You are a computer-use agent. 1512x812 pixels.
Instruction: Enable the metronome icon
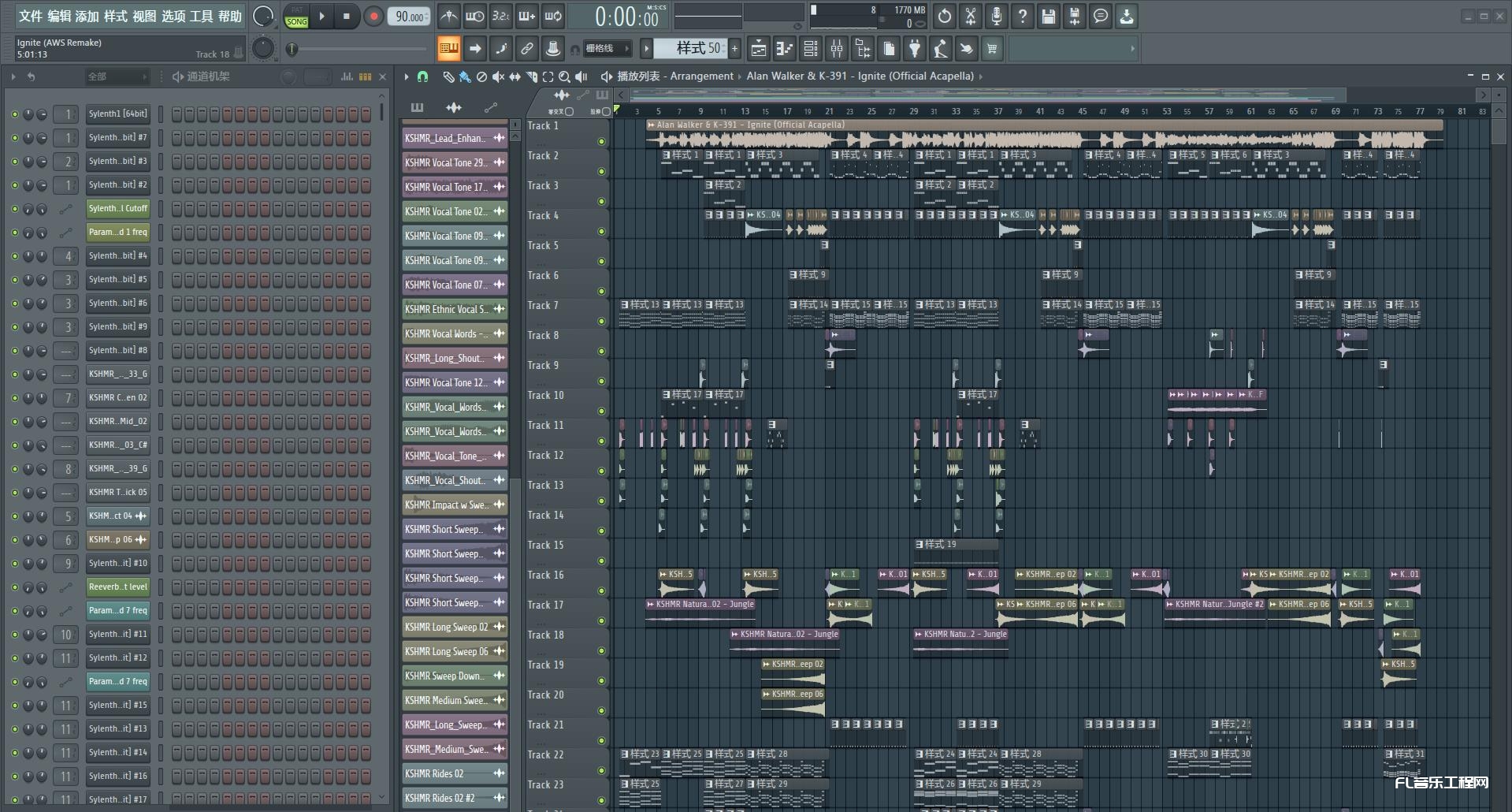coord(448,16)
